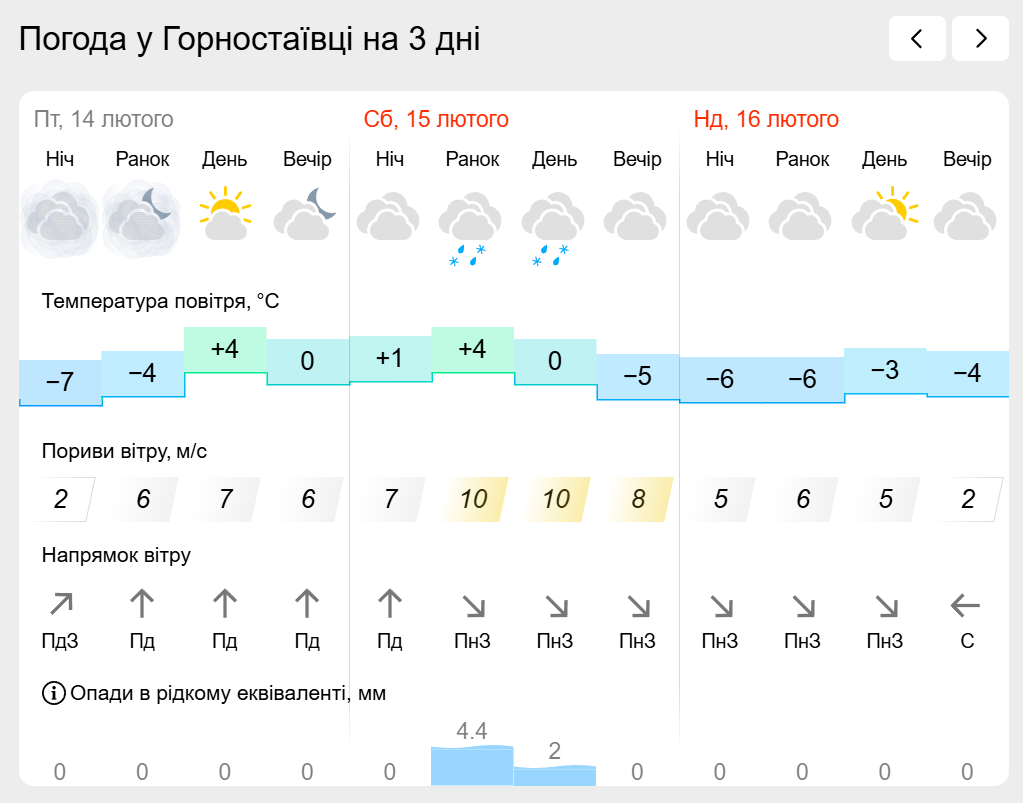Click Saturday evening wind gust value 8
Image resolution: width=1023 pixels, height=803 pixels.
coord(638,499)
